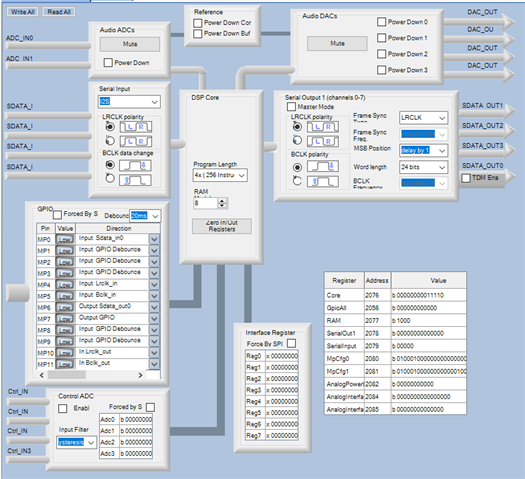Click Reg0 value field
This screenshot has height=479, width=525.
coord(282,356)
